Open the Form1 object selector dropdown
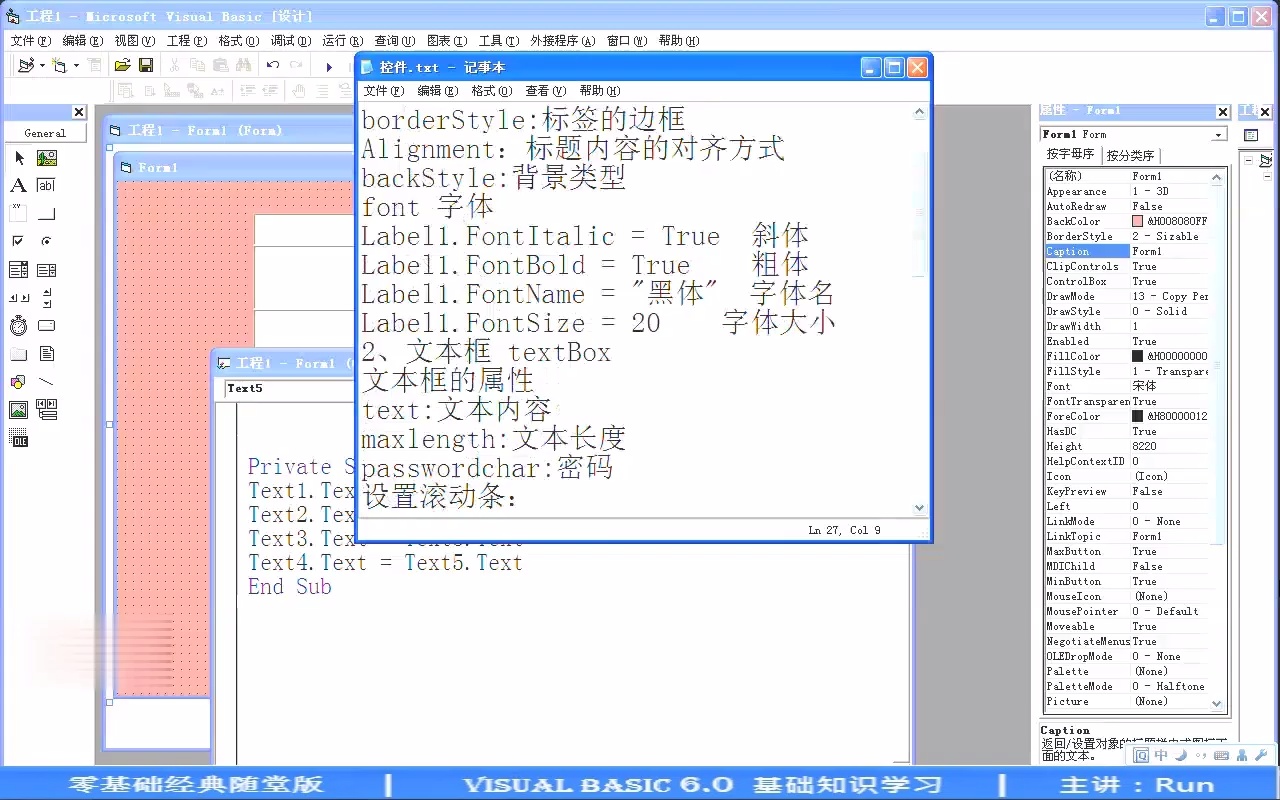 (x=1218, y=133)
